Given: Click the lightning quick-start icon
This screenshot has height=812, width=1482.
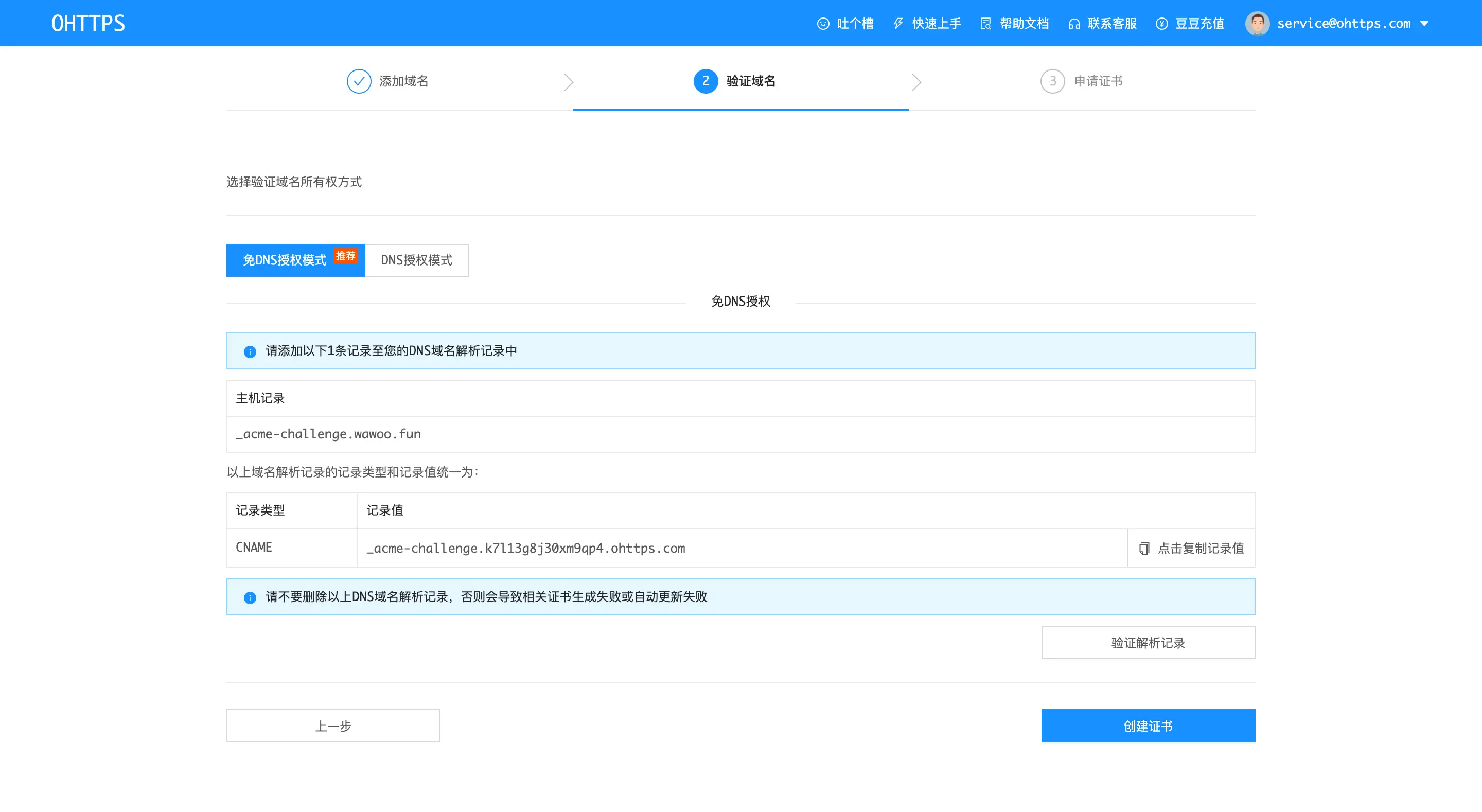Looking at the screenshot, I should 898,24.
